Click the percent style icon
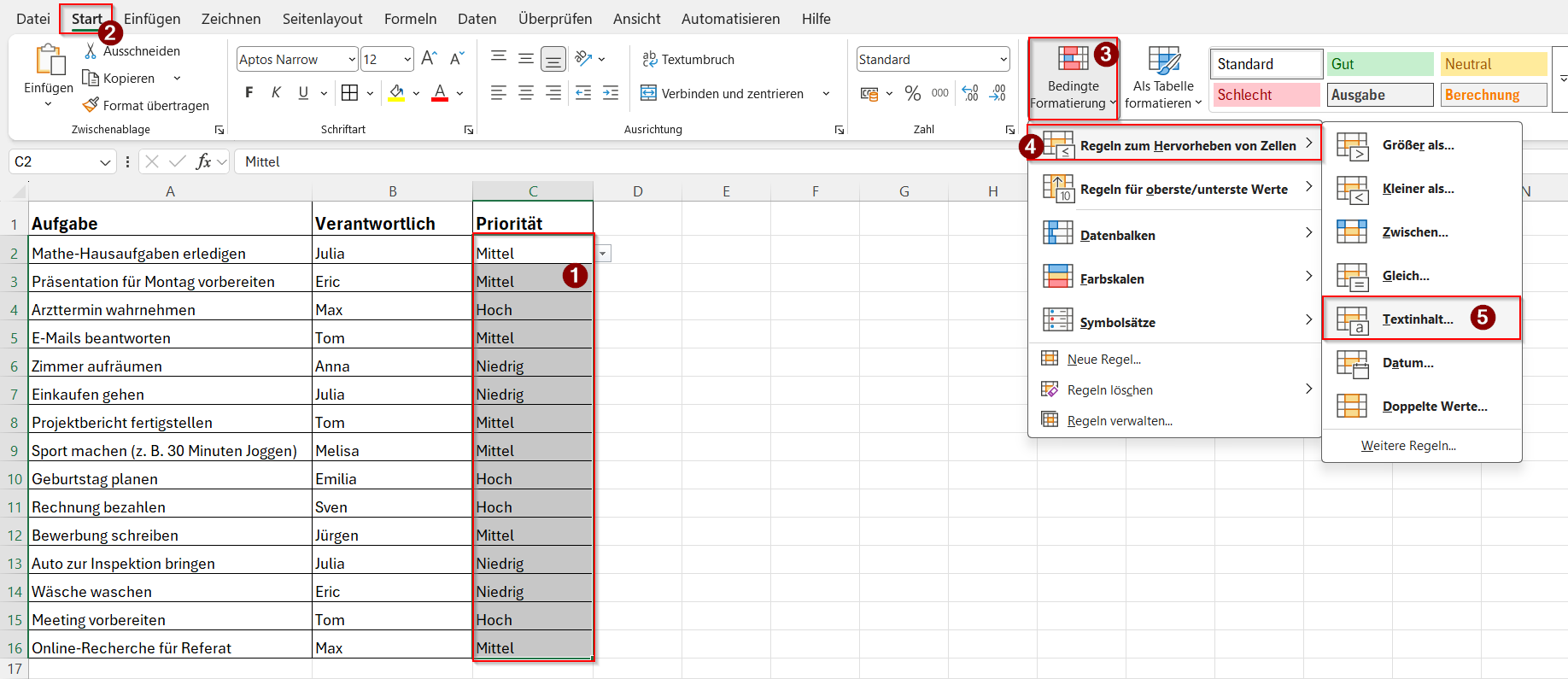Screen dimensions: 1568x679 point(913,93)
